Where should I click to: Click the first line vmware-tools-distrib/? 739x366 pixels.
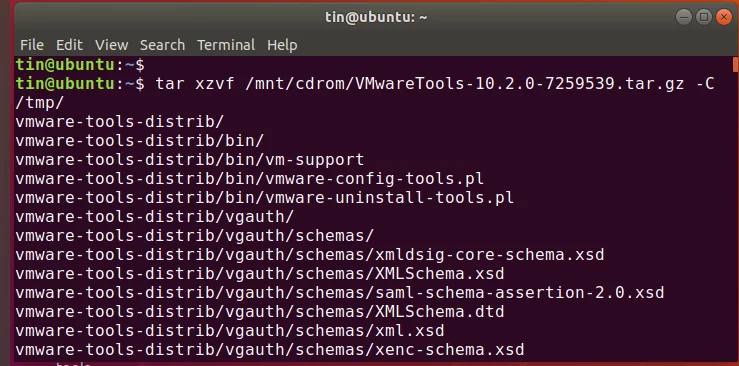point(120,122)
